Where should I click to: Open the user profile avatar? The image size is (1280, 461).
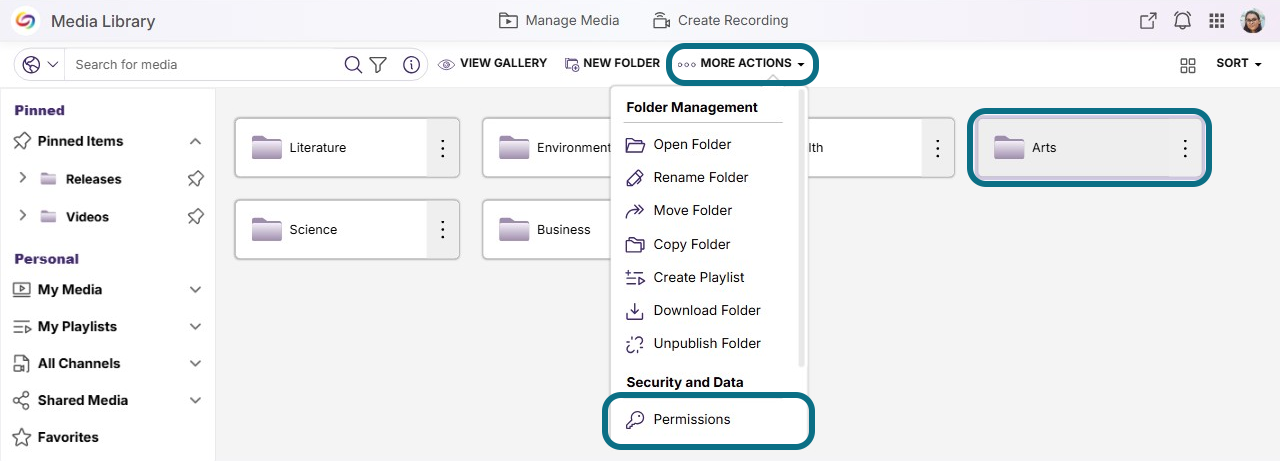coord(1252,21)
